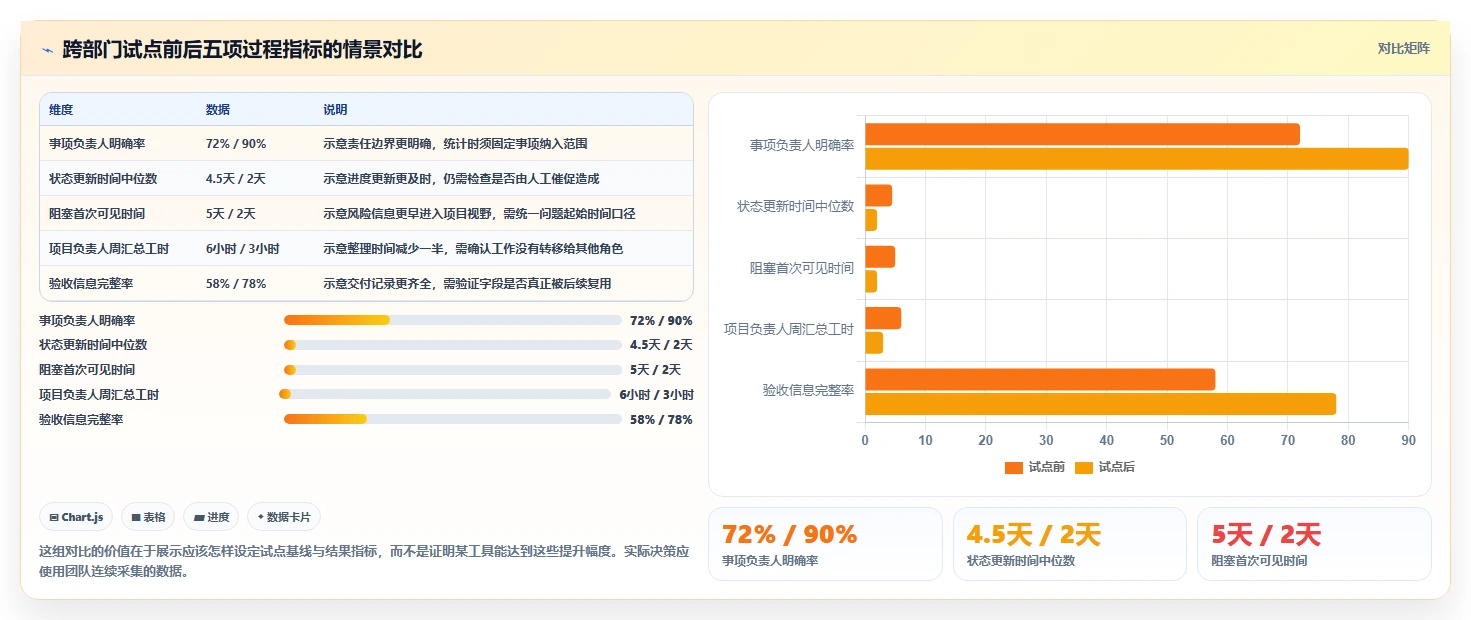Click the 试点前 bar for 验收信息完整率

pyautogui.click(x=1040, y=379)
